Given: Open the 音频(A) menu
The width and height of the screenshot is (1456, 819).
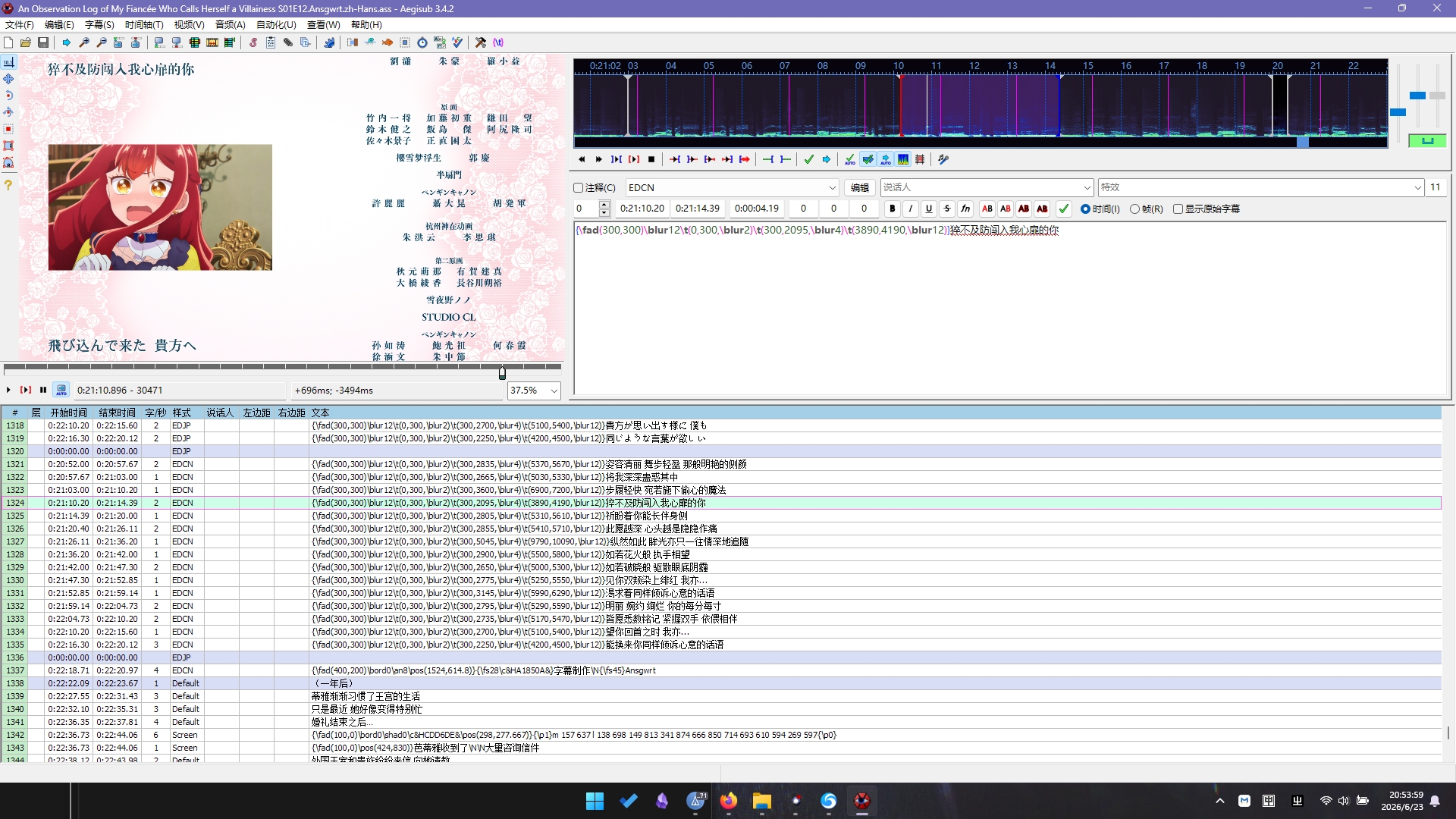Looking at the screenshot, I should tap(231, 25).
